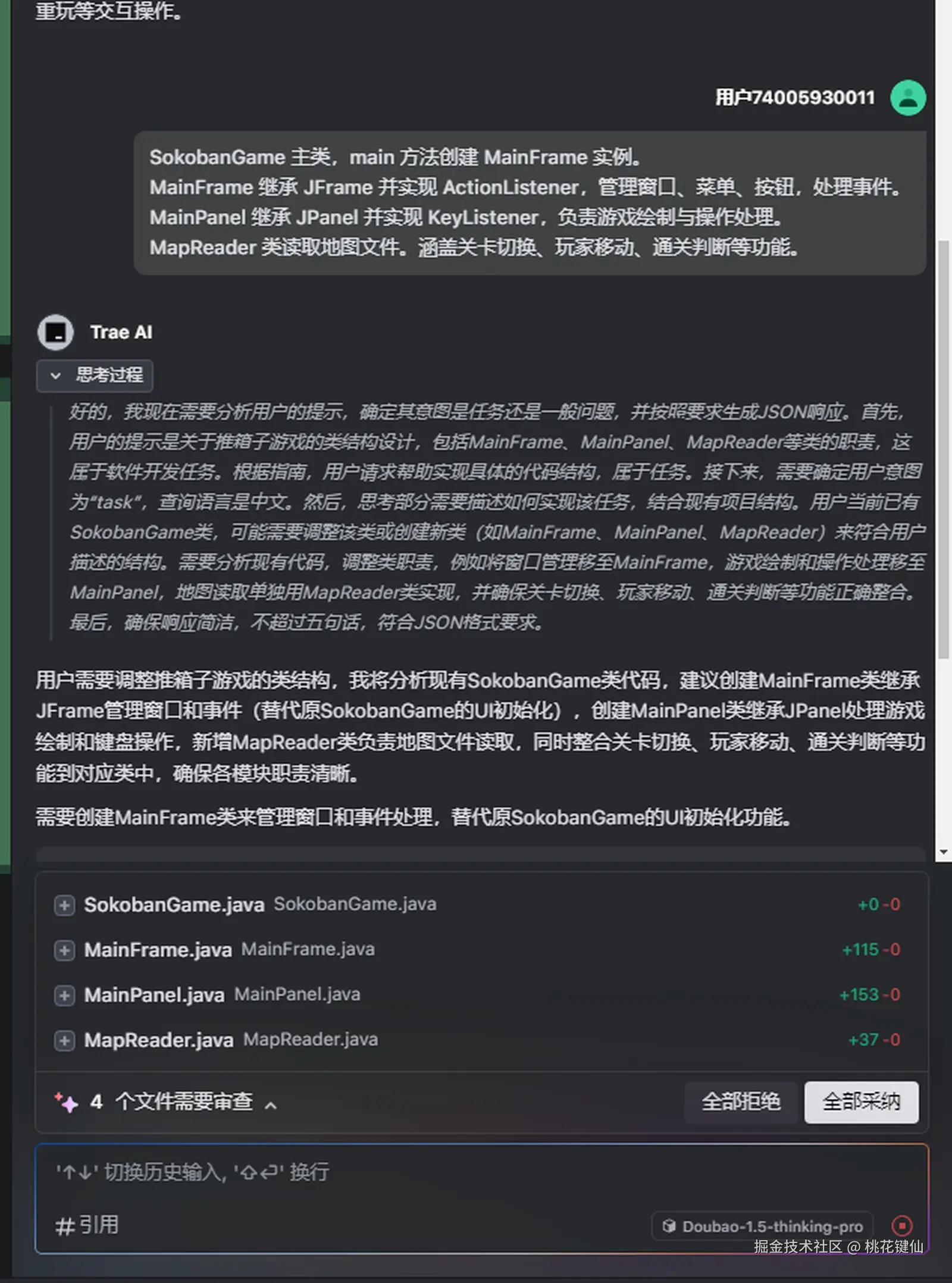Stop generation with the red stop icon

tap(902, 1226)
